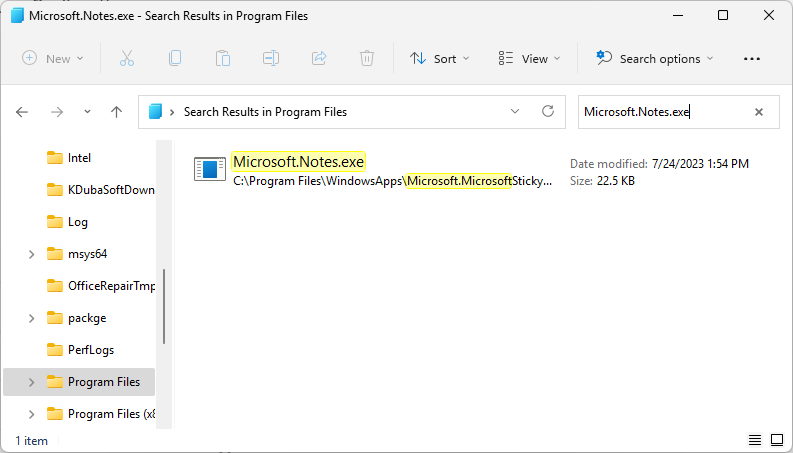Expand the address bar history dropdown
The image size is (793, 453).
[x=515, y=111]
